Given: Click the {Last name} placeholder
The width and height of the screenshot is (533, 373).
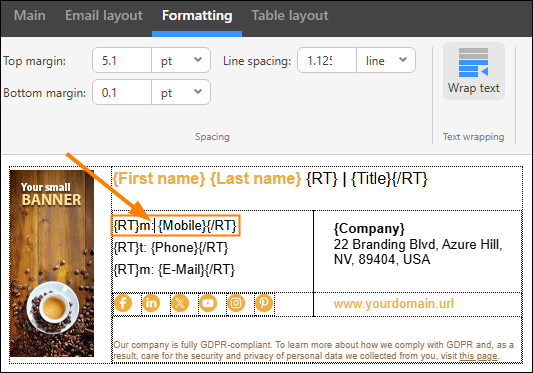Looking at the screenshot, I should pyautogui.click(x=256, y=179).
